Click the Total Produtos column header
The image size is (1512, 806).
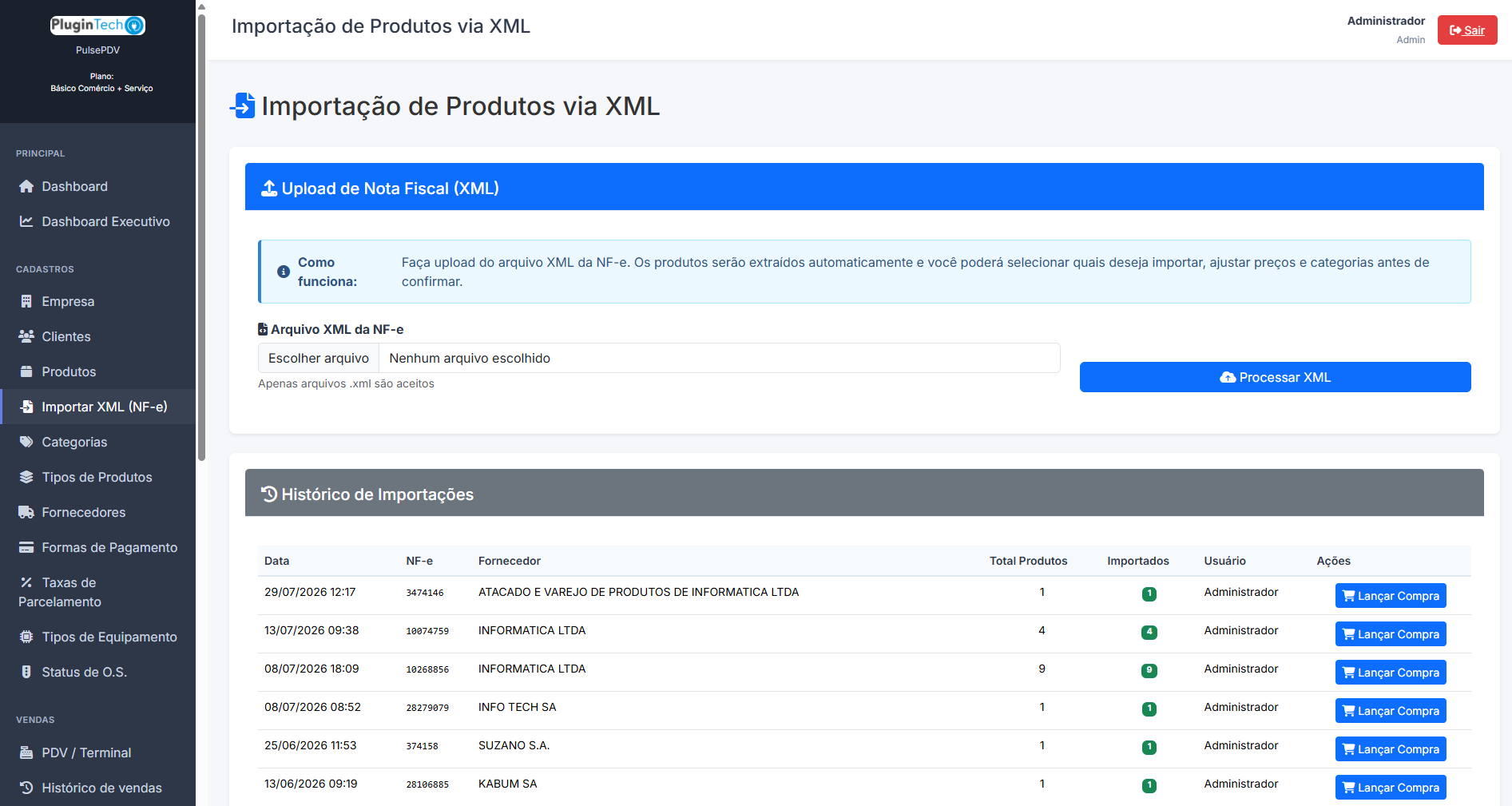[1028, 561]
